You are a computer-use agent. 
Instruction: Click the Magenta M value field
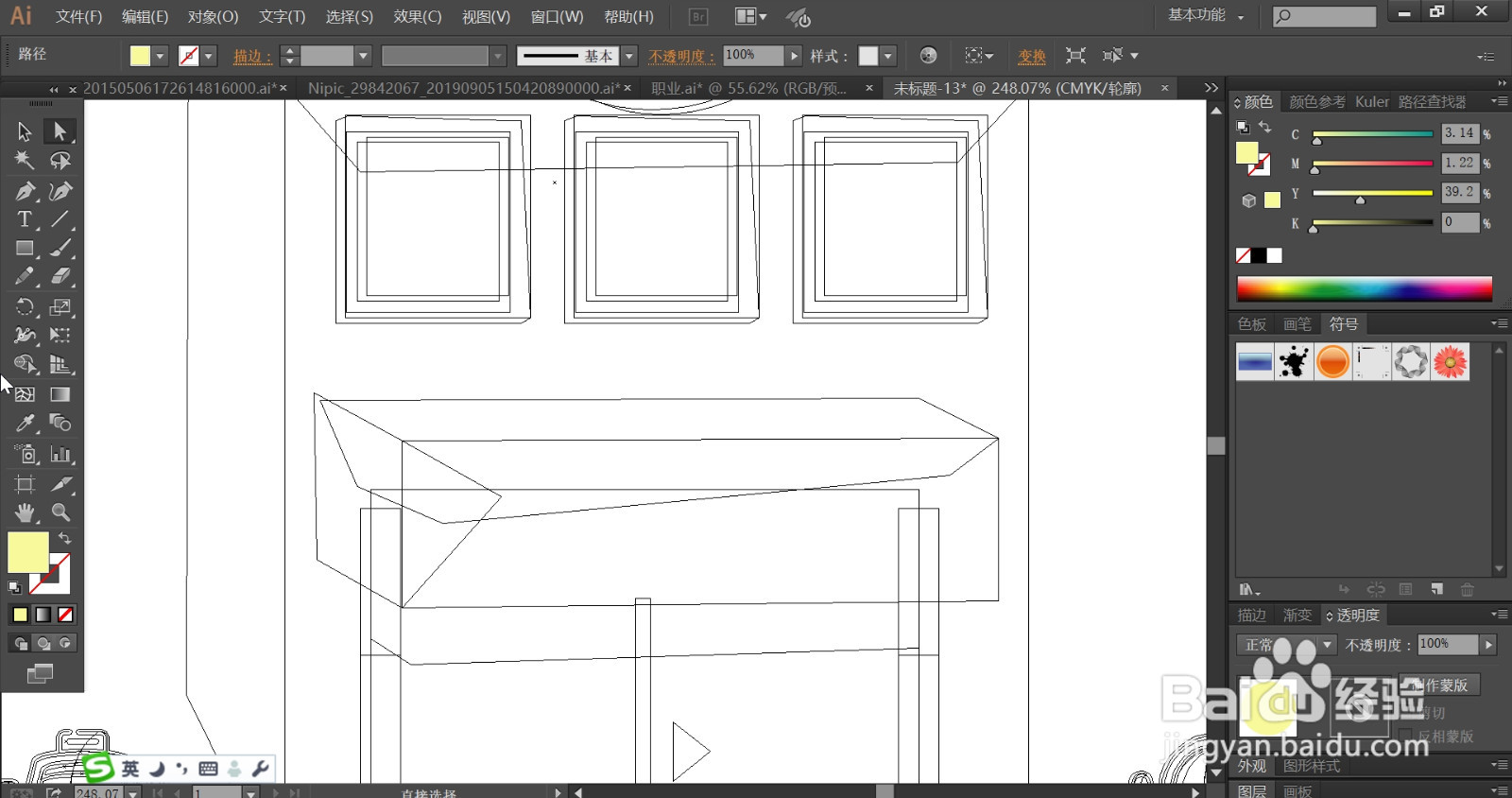click(1459, 163)
